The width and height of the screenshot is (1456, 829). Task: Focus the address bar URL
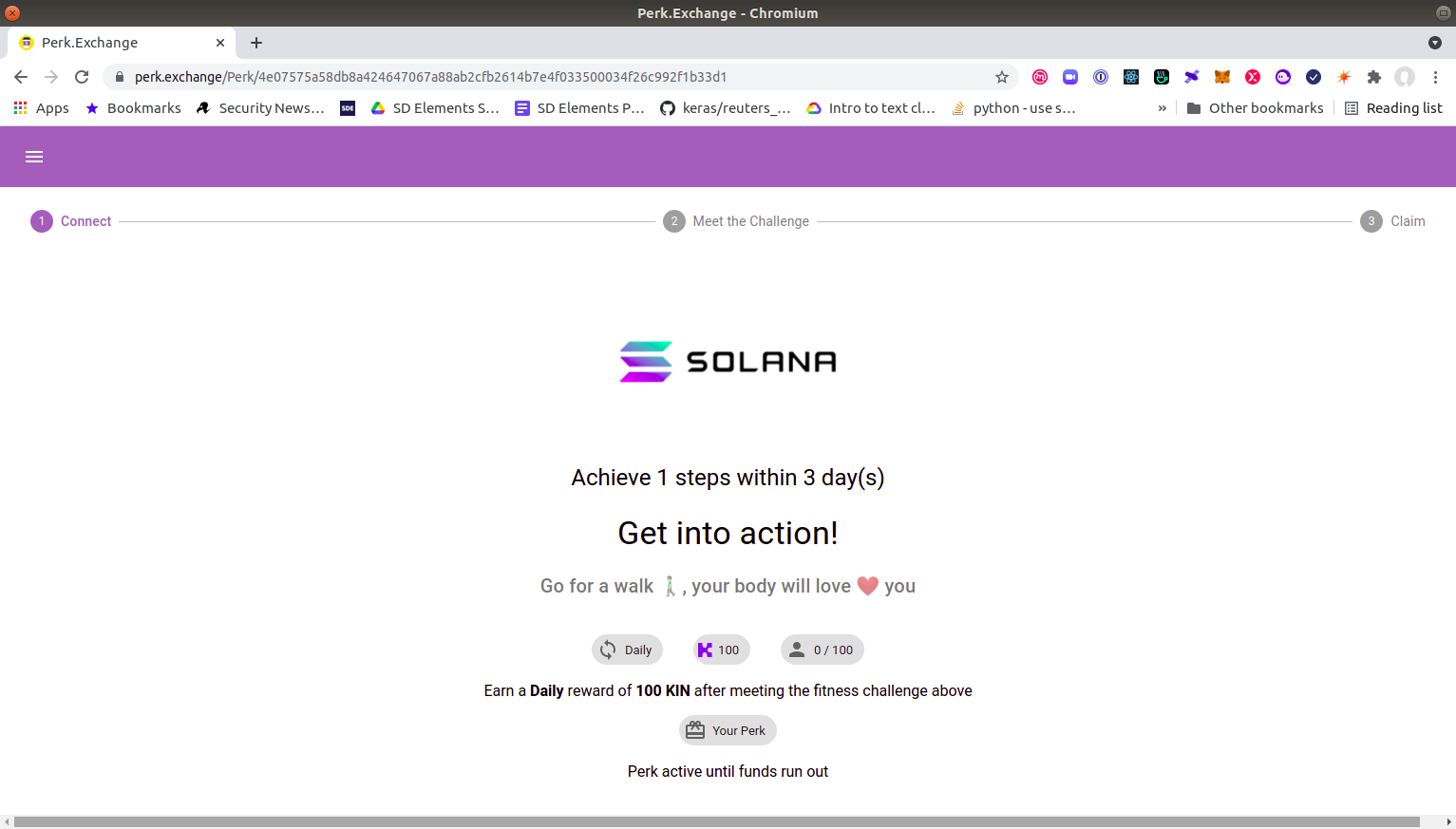(x=560, y=77)
